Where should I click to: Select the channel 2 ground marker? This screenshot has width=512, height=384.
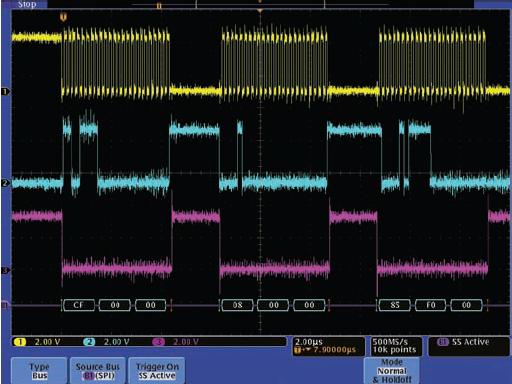pos(5,183)
